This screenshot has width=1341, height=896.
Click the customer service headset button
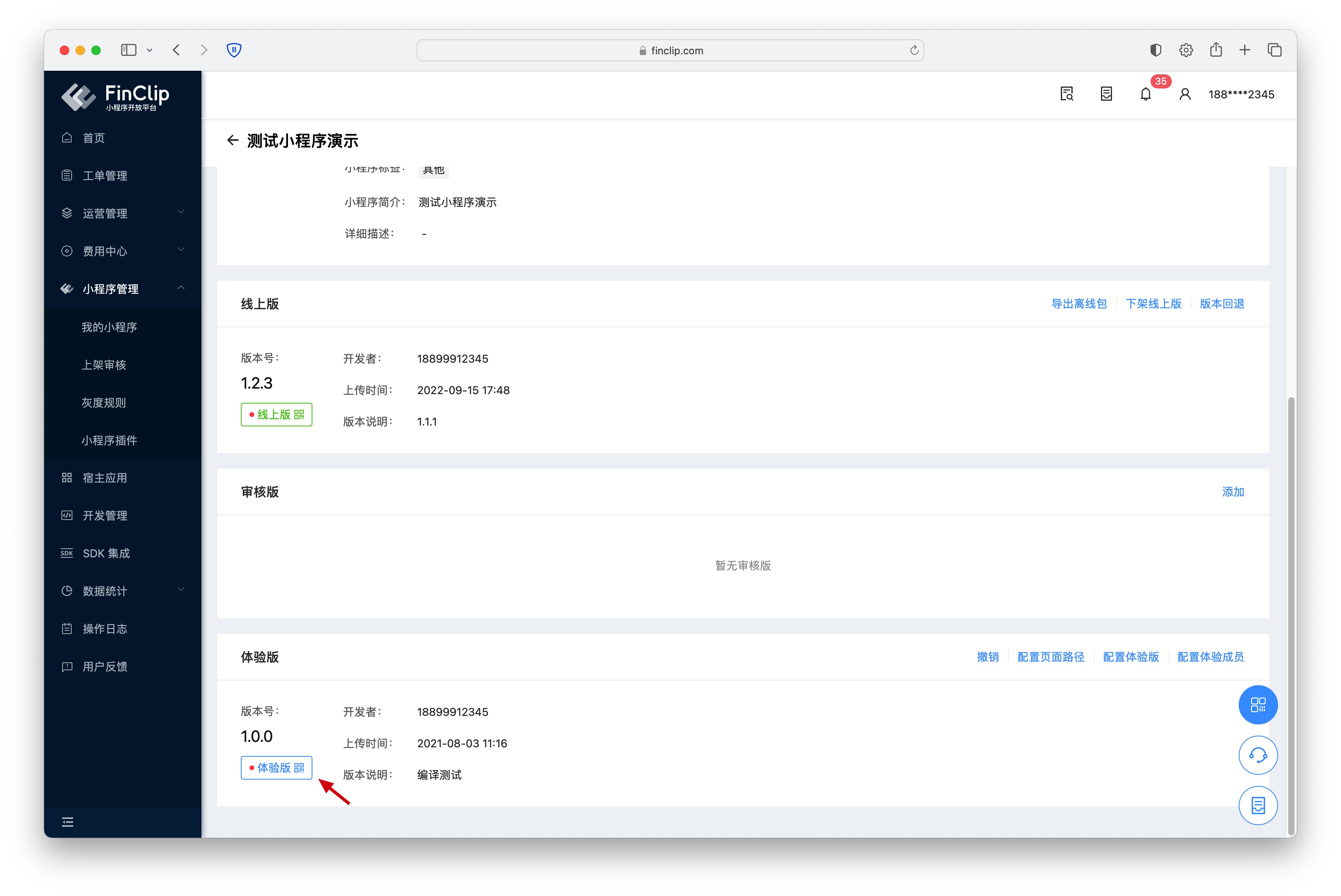pyautogui.click(x=1258, y=755)
